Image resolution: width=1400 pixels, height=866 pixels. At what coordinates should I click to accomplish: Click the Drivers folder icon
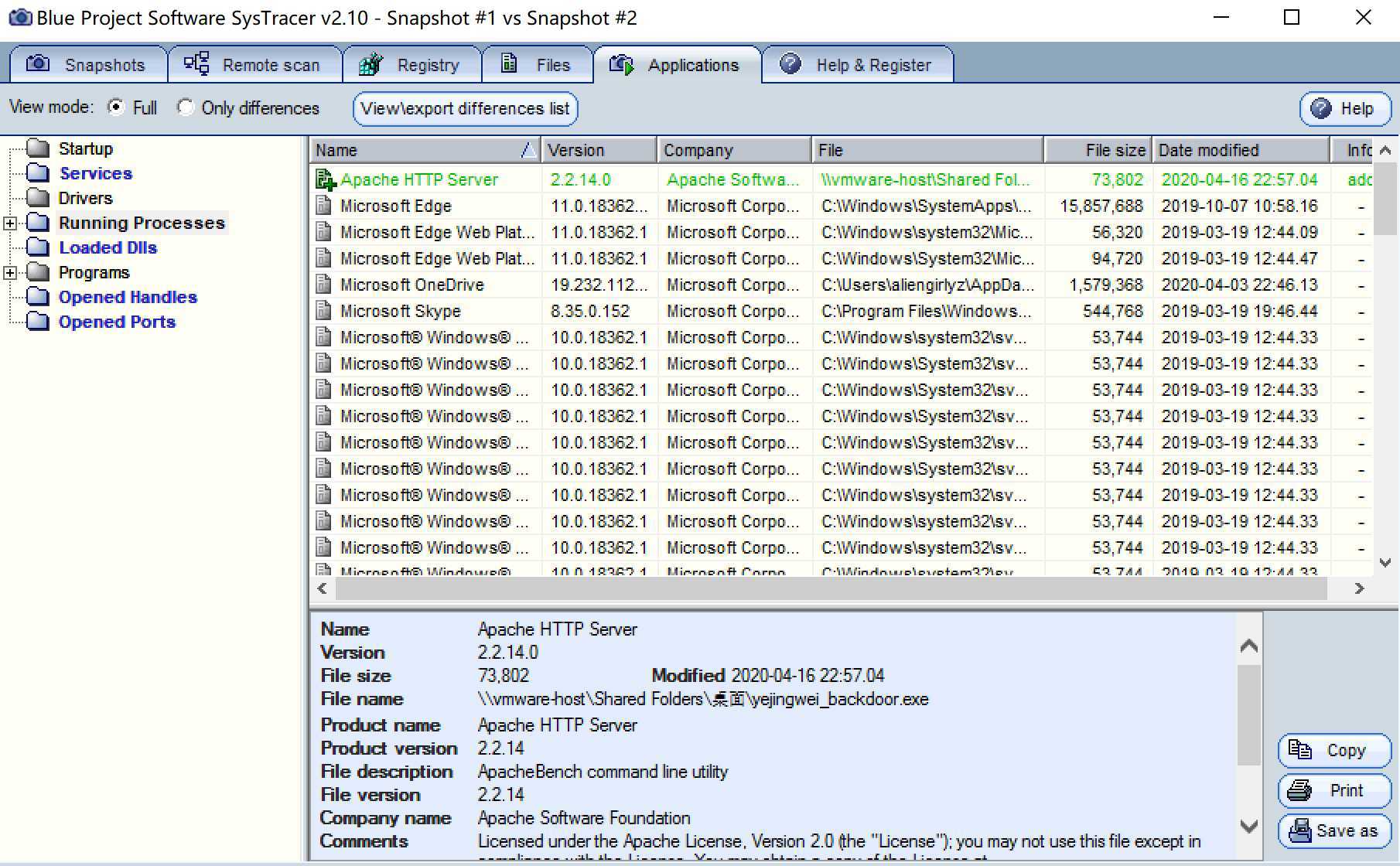pyautogui.click(x=38, y=197)
